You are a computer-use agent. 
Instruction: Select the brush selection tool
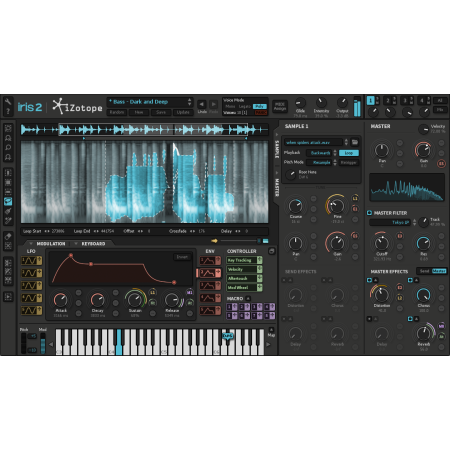click(8, 211)
